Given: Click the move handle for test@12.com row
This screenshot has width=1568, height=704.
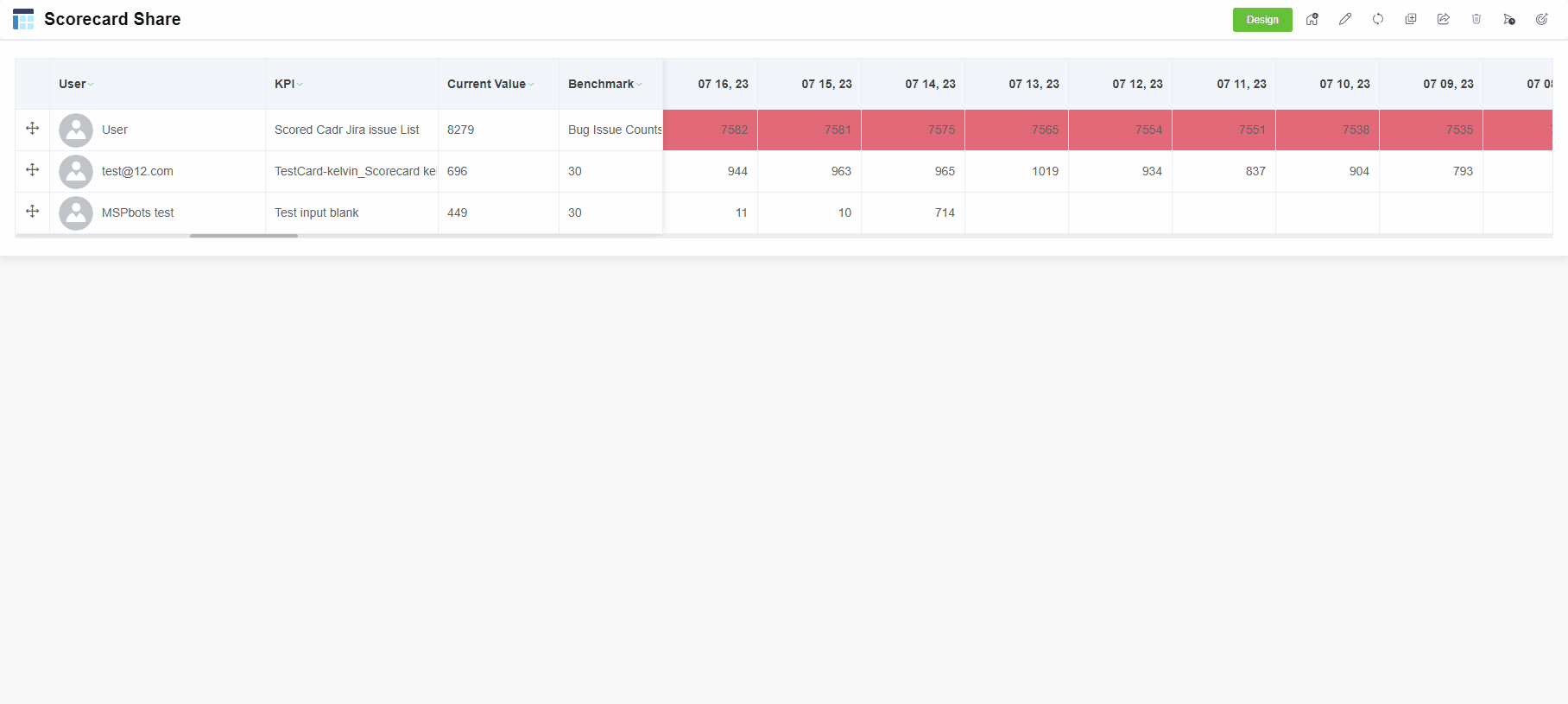Looking at the screenshot, I should click(x=32, y=170).
